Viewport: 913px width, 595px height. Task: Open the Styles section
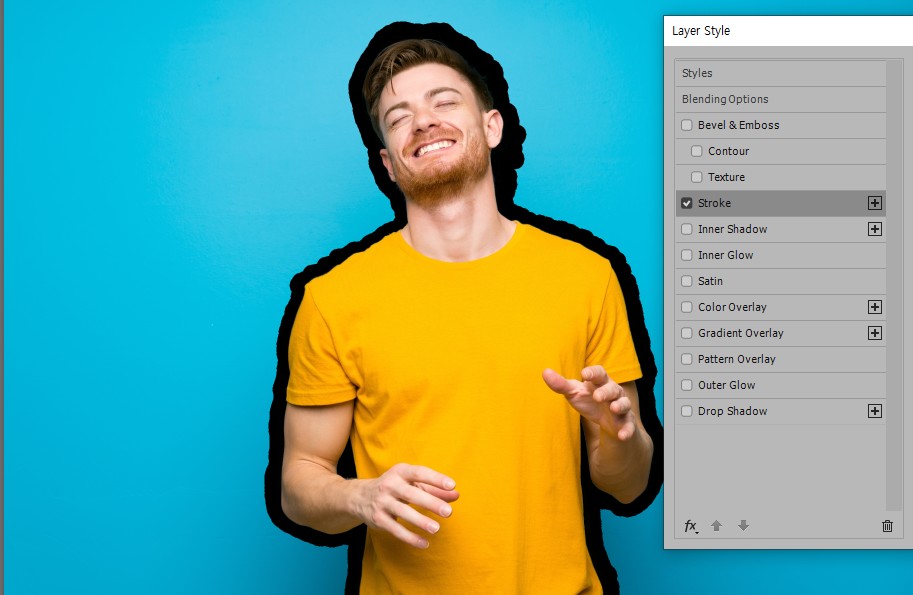click(x=781, y=73)
